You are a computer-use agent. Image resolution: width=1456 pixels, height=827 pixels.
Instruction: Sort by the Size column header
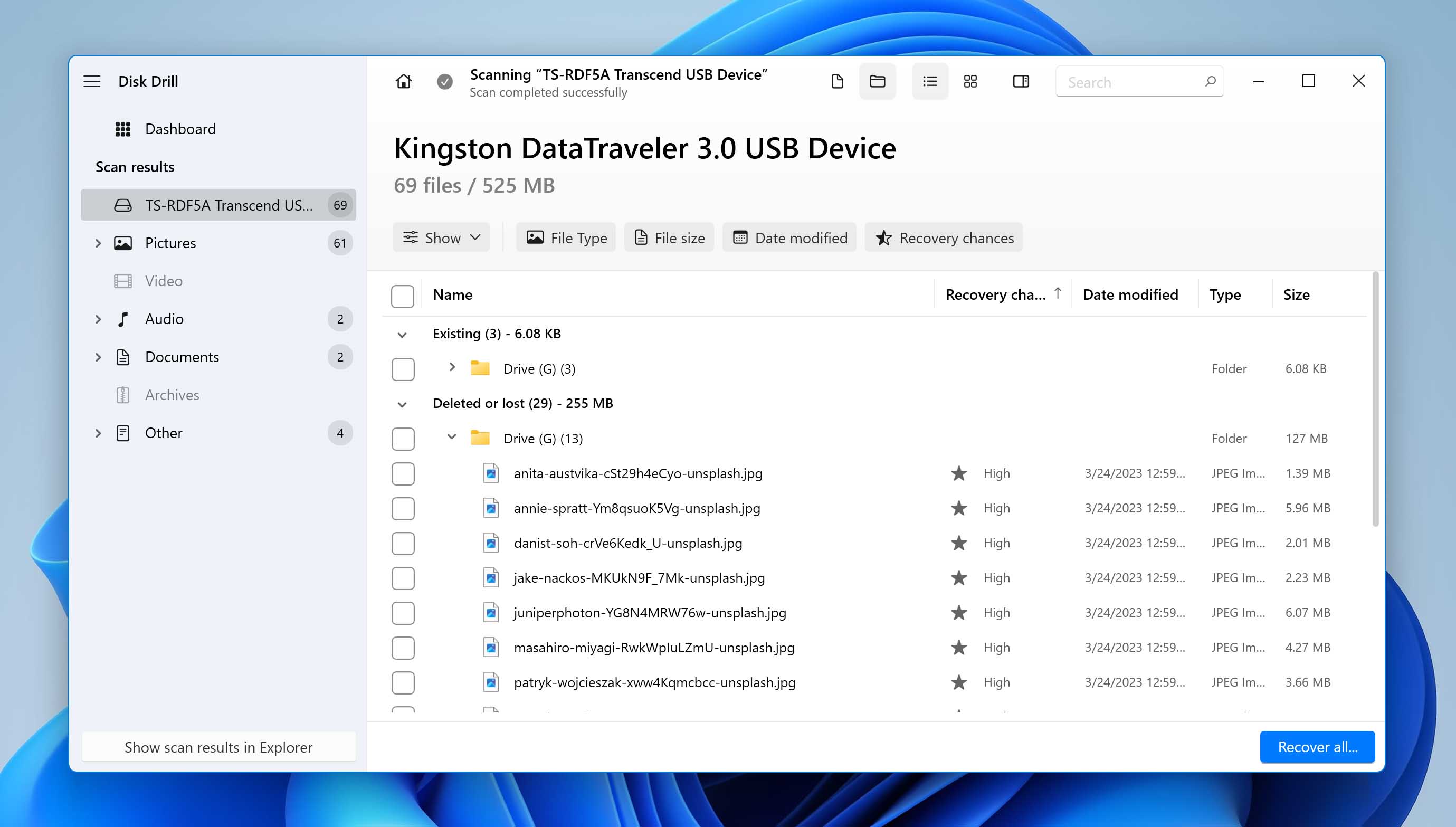tap(1296, 295)
